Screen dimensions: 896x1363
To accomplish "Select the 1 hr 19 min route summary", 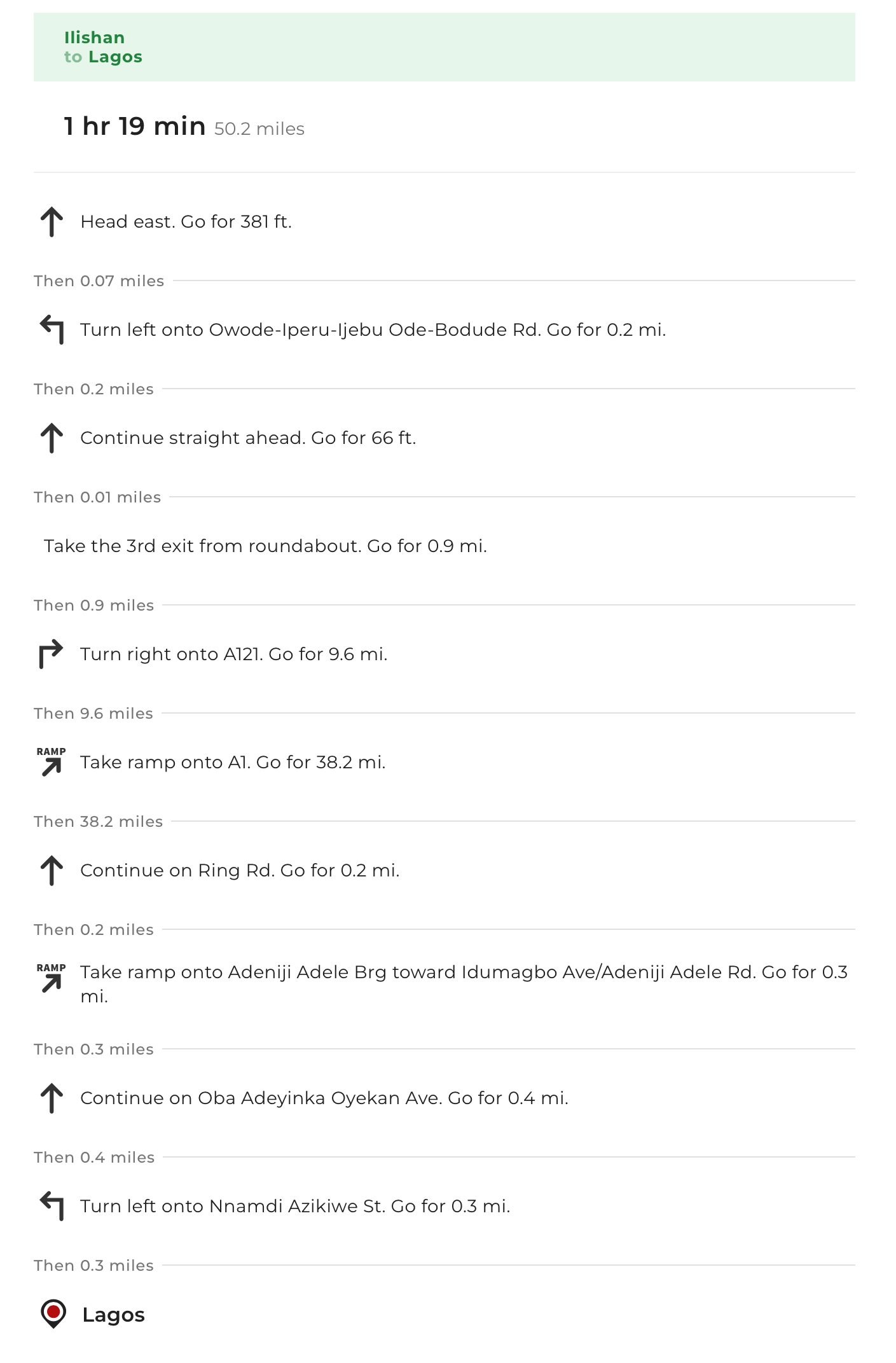I will pyautogui.click(x=184, y=127).
